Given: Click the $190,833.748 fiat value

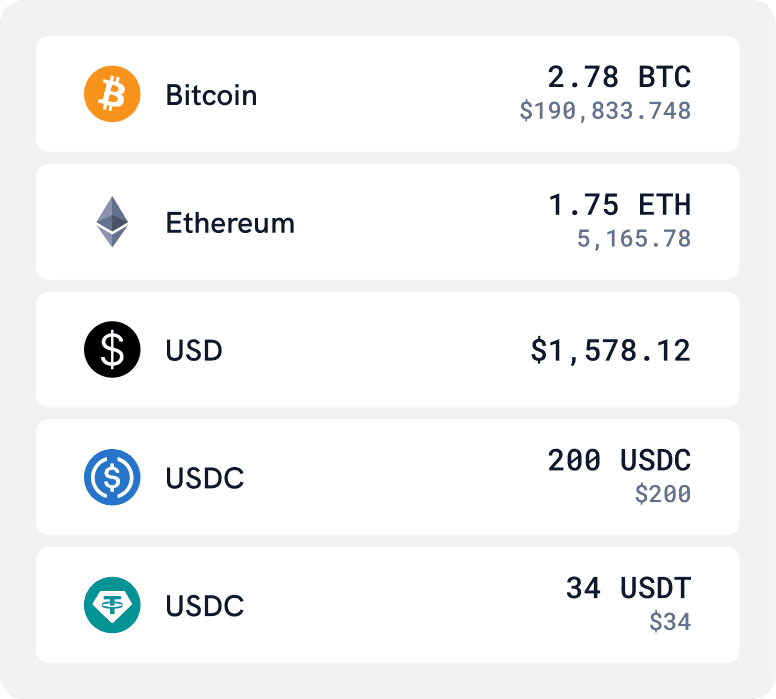Looking at the screenshot, I should click(x=605, y=111).
